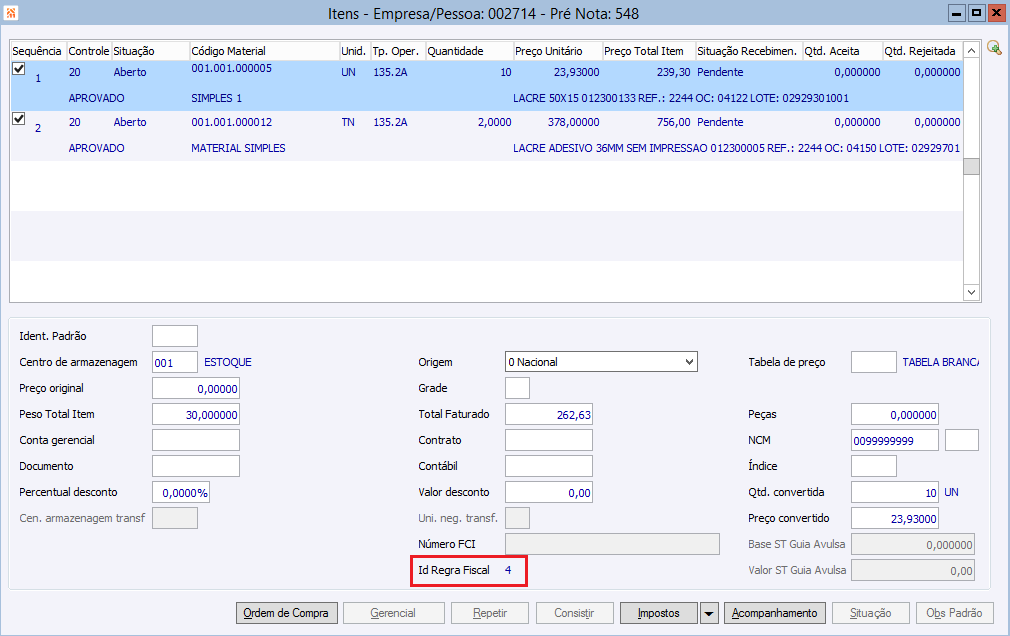Click the application icon in title bar
The image size is (1010, 636).
[x=11, y=13]
